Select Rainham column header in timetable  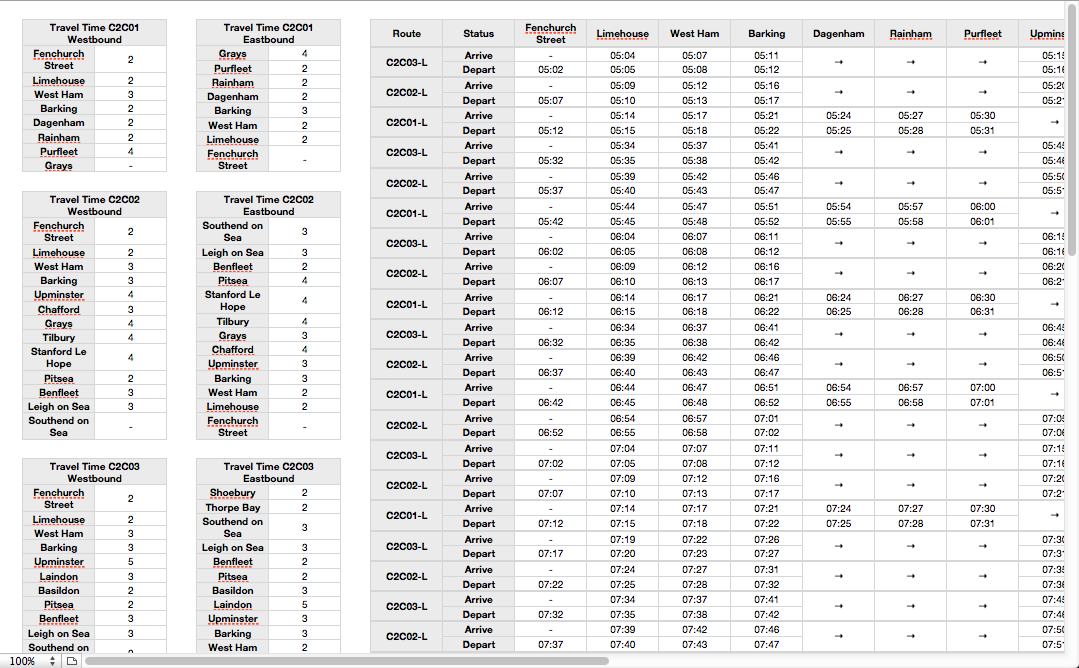(x=910, y=34)
